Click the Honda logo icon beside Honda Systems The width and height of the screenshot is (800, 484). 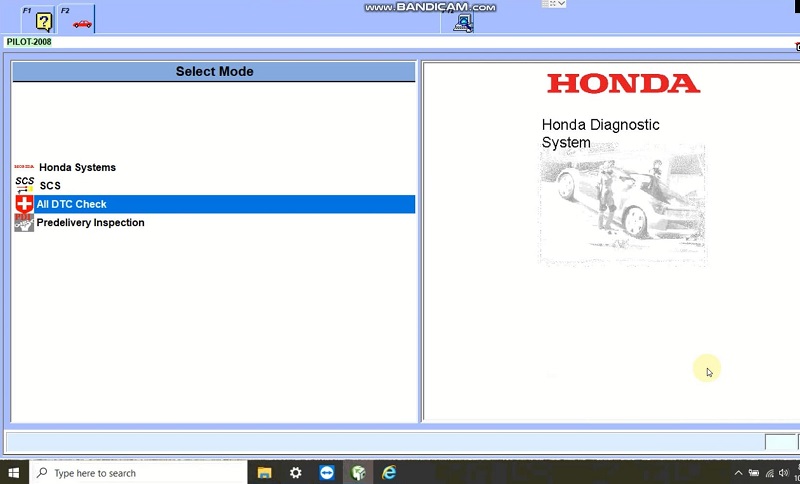(x=24, y=167)
